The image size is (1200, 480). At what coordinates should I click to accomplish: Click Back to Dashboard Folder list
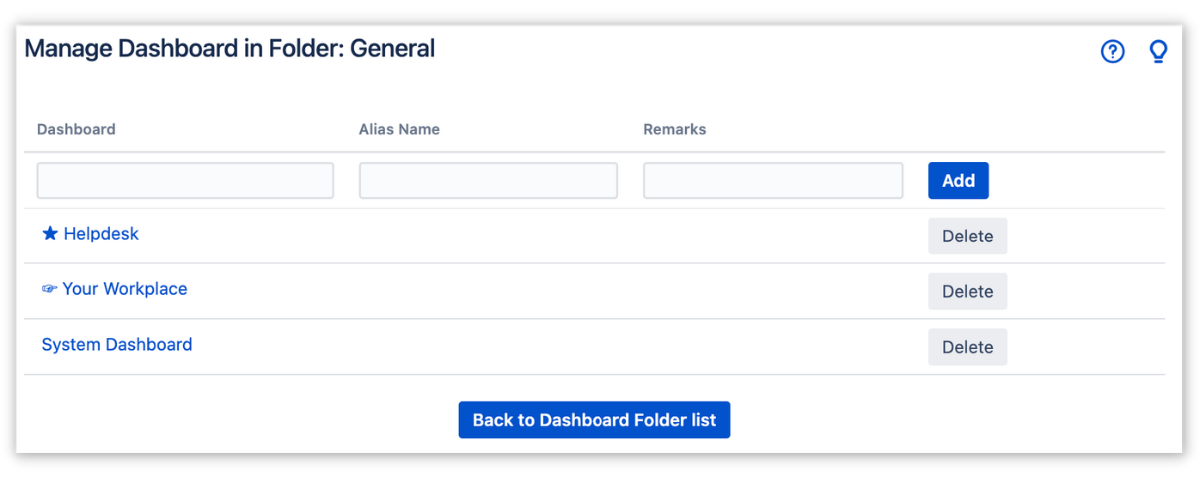pyautogui.click(x=594, y=420)
